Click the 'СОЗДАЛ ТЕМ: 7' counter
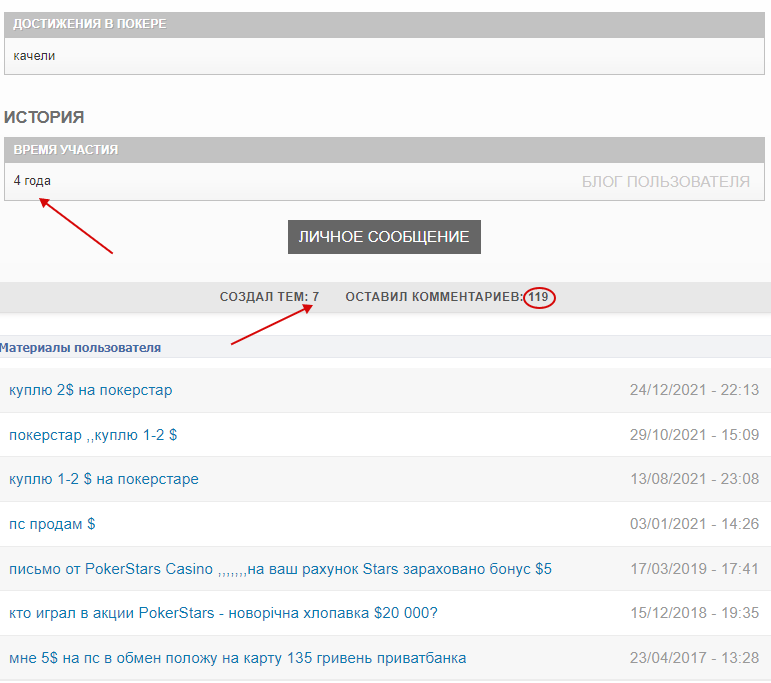771x683 pixels. click(269, 297)
